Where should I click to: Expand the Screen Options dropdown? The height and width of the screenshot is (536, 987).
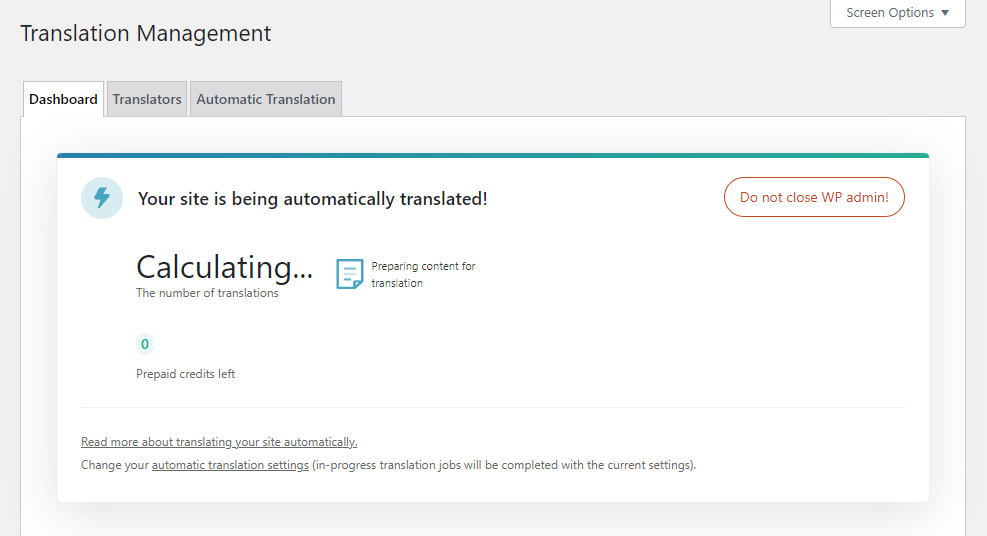coord(897,13)
